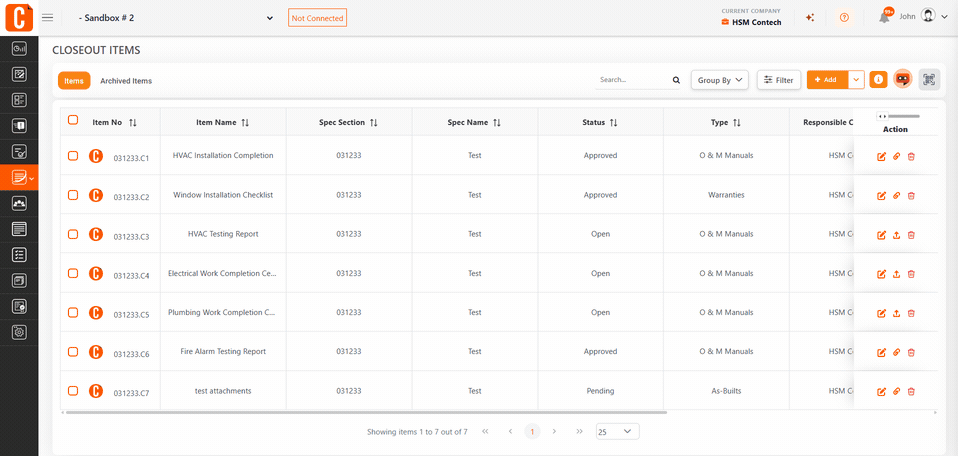Image resolution: width=958 pixels, height=456 pixels.
Task: Click the orange info icon button
Action: coord(878,79)
